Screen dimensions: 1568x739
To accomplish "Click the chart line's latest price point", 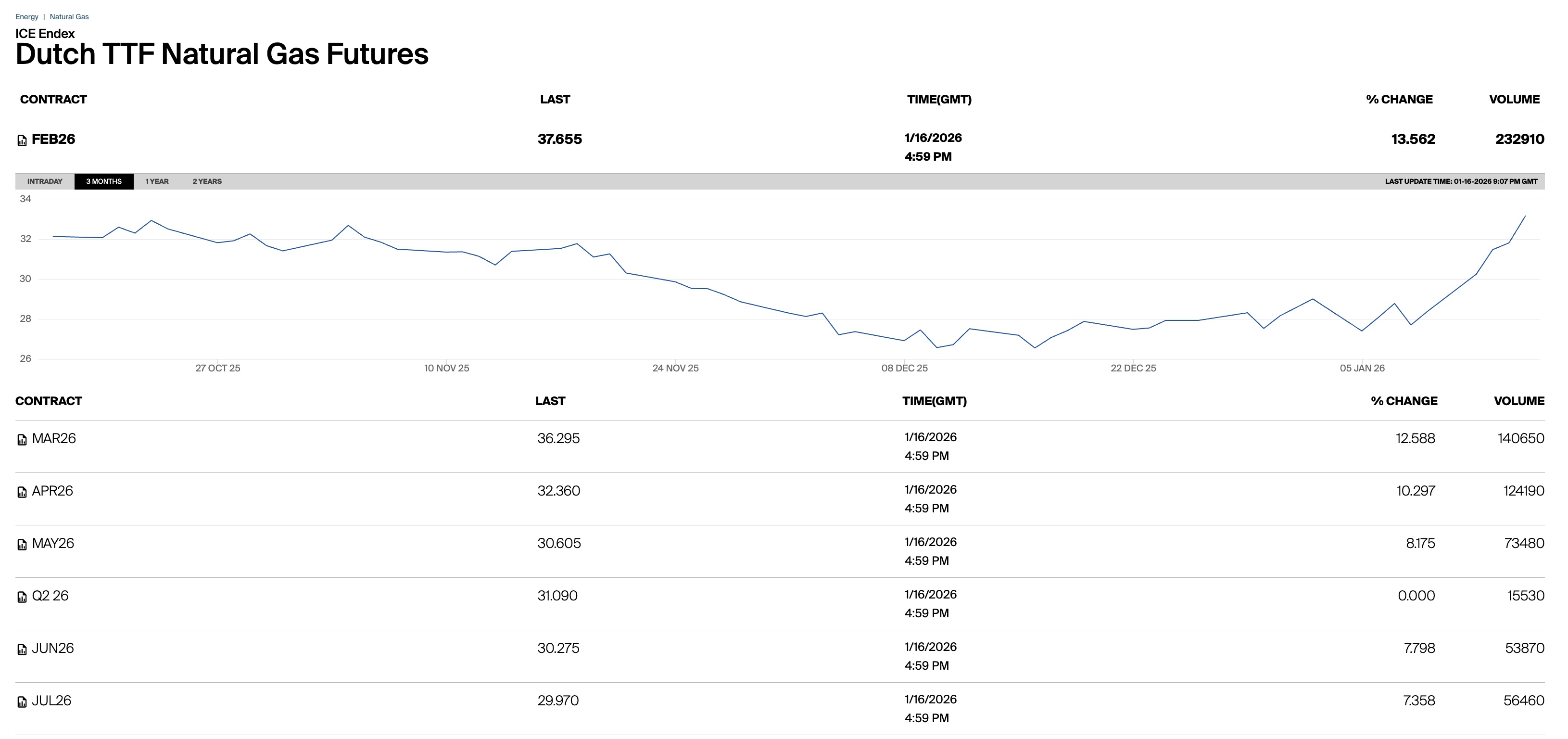I will (x=1525, y=216).
